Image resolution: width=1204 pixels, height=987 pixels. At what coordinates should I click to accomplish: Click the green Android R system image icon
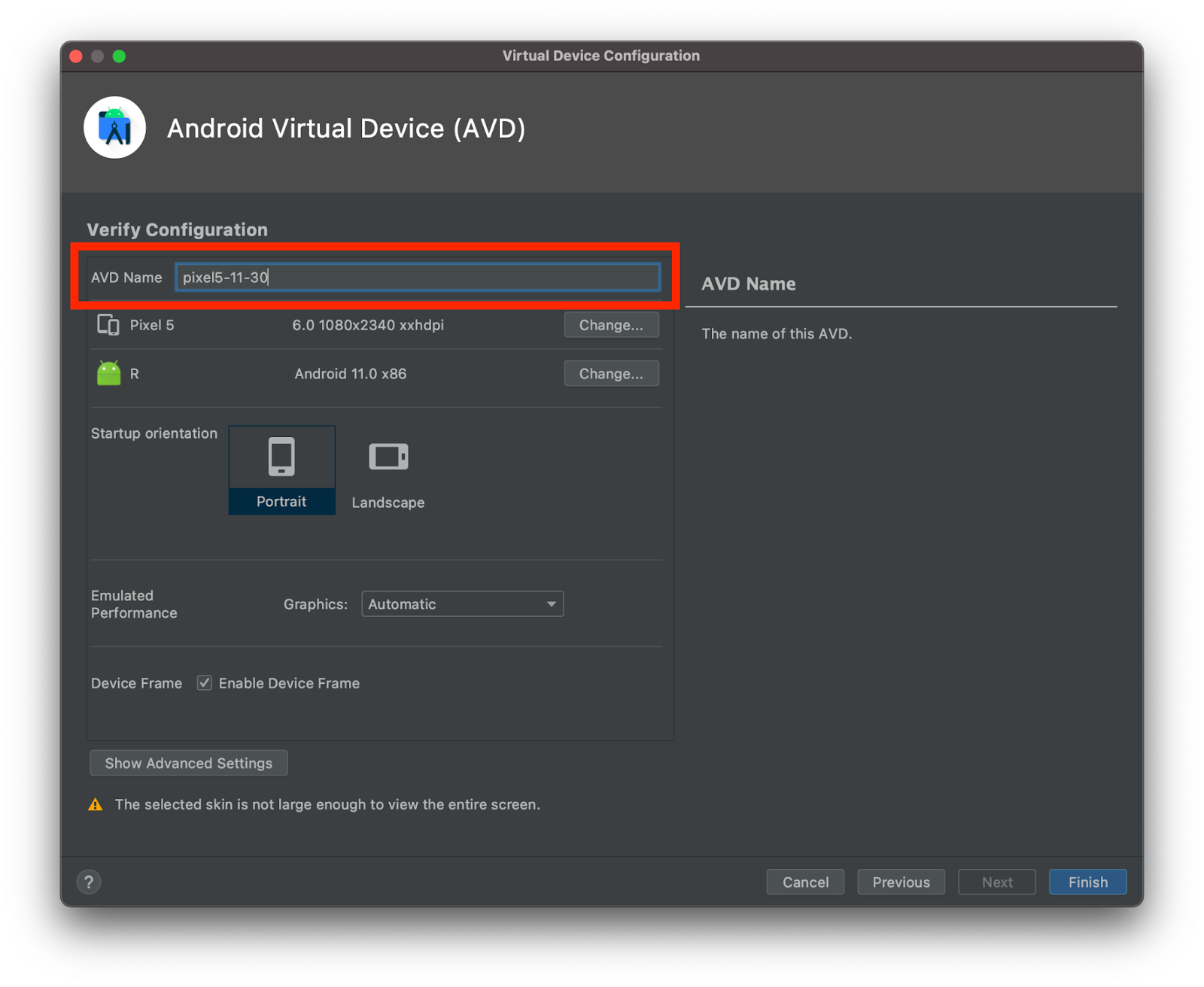tap(109, 373)
